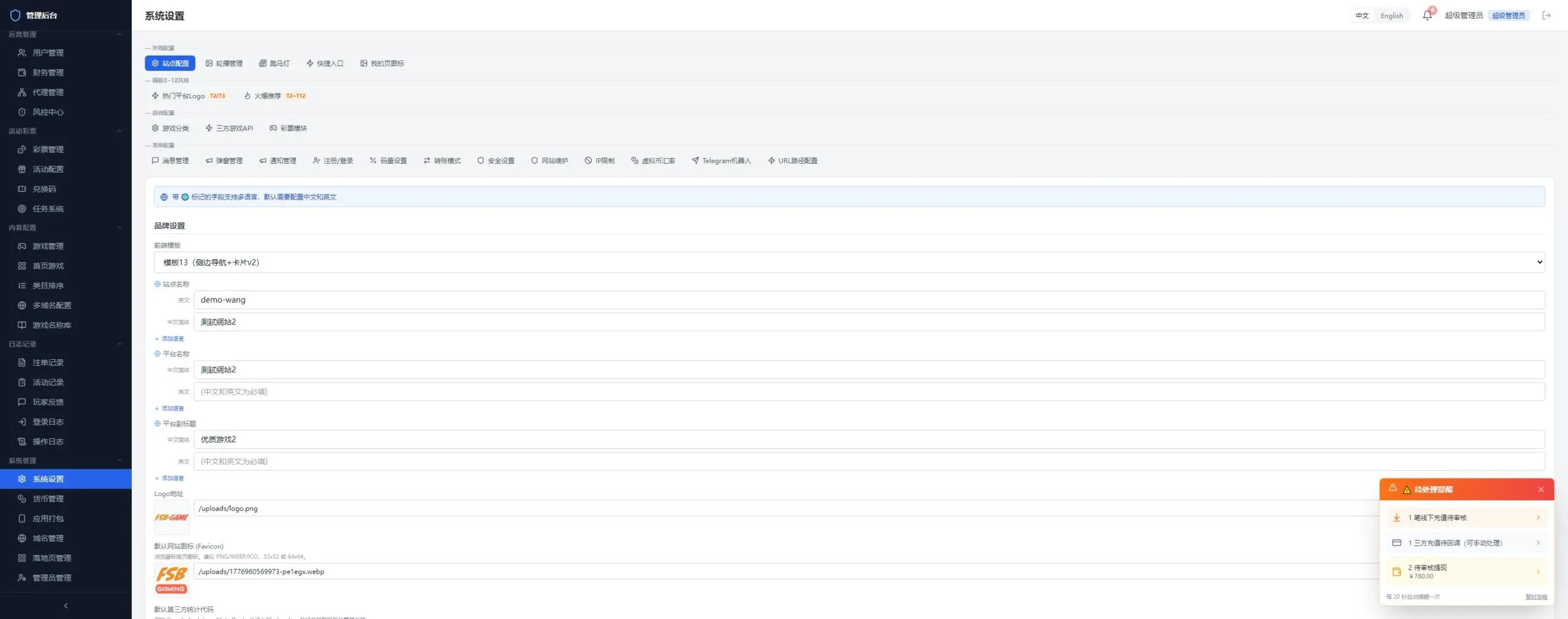Close the 待处理提醒 popup
Screen dimensions: 1568x619
[x=1541, y=489]
